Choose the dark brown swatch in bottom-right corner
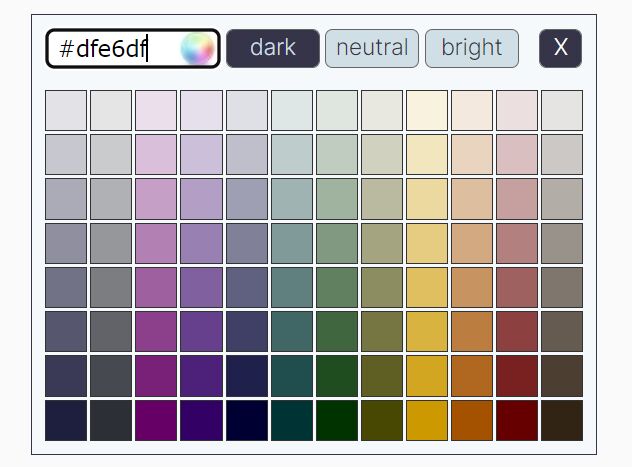This screenshot has height=467, width=632. coord(562,420)
